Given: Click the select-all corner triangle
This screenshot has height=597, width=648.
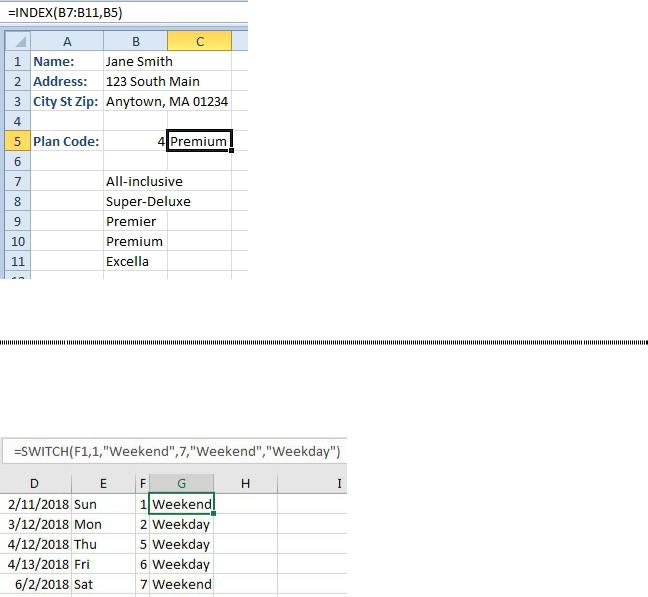Looking at the screenshot, I should pyautogui.click(x=18, y=41).
